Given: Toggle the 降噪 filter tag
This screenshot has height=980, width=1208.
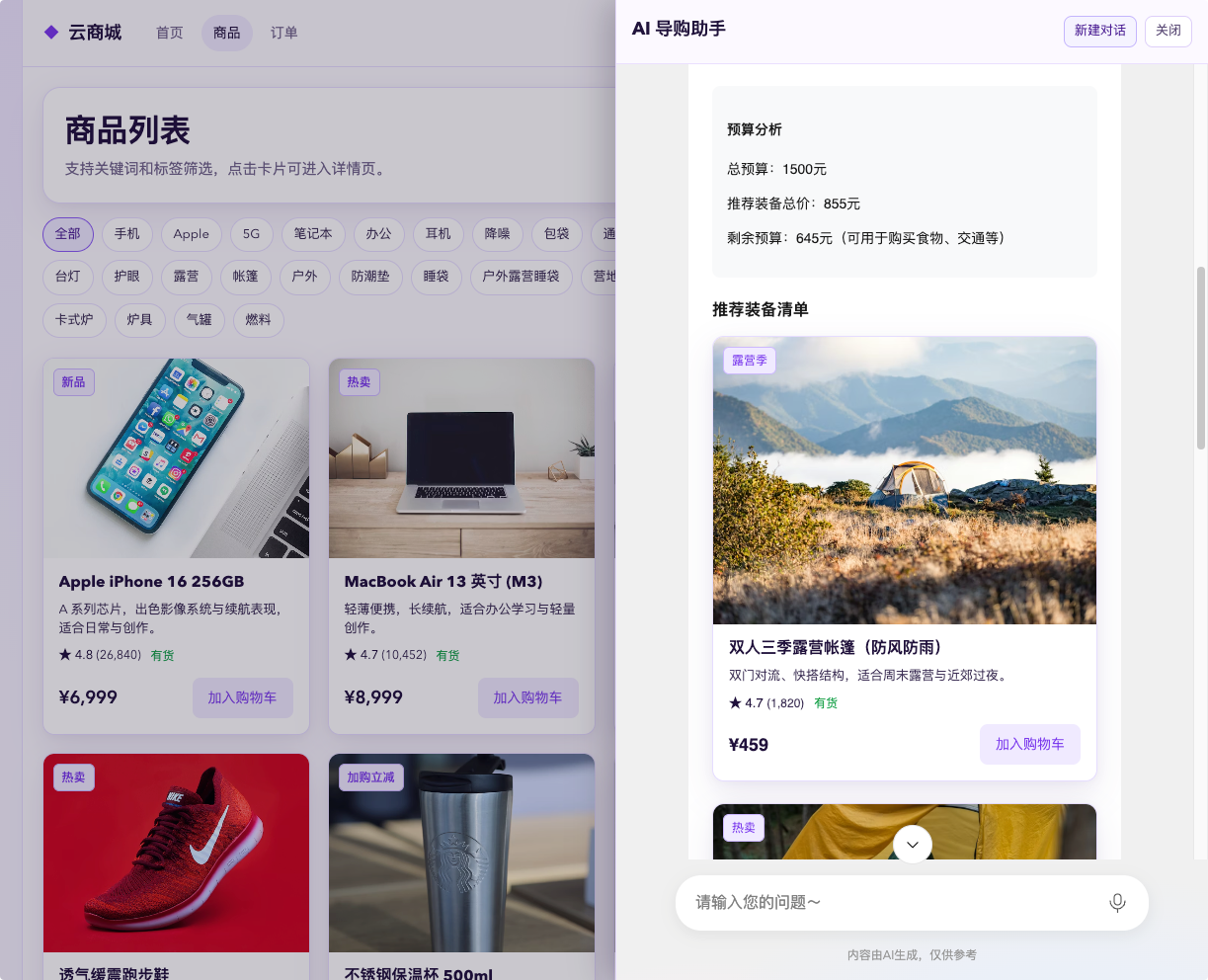Looking at the screenshot, I should pos(498,234).
